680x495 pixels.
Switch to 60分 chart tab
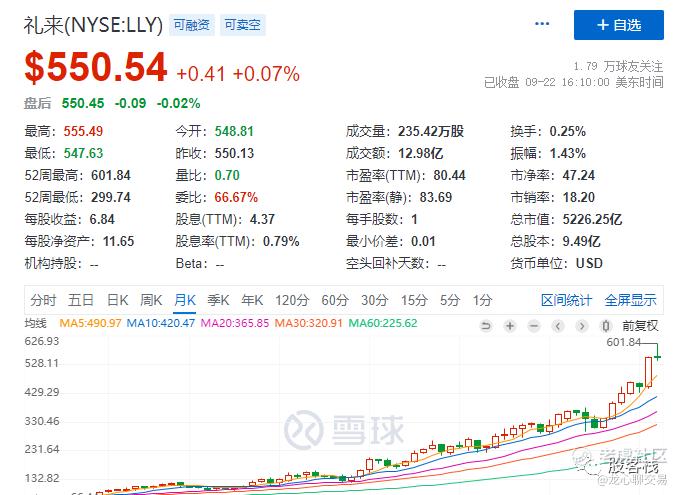[x=335, y=300]
